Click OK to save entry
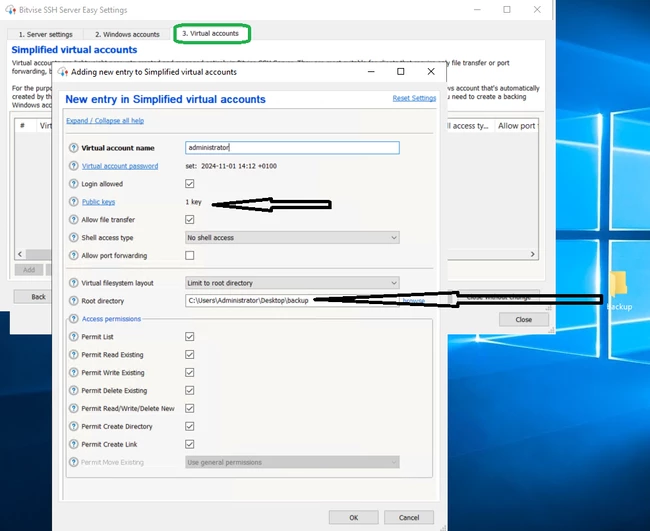 click(354, 517)
